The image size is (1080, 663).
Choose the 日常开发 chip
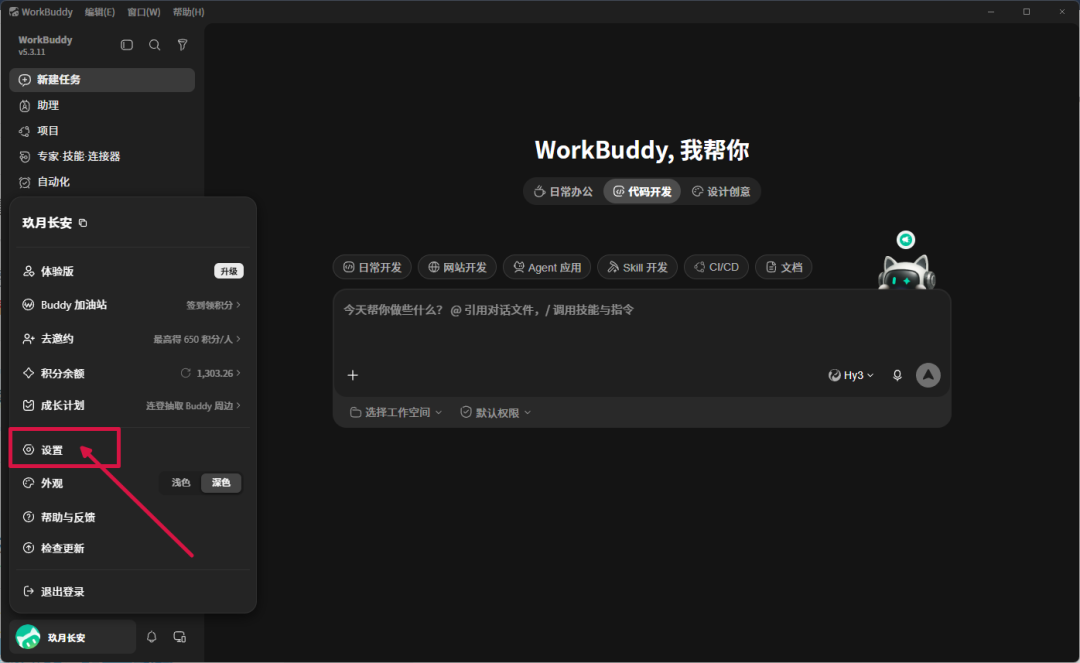(372, 267)
